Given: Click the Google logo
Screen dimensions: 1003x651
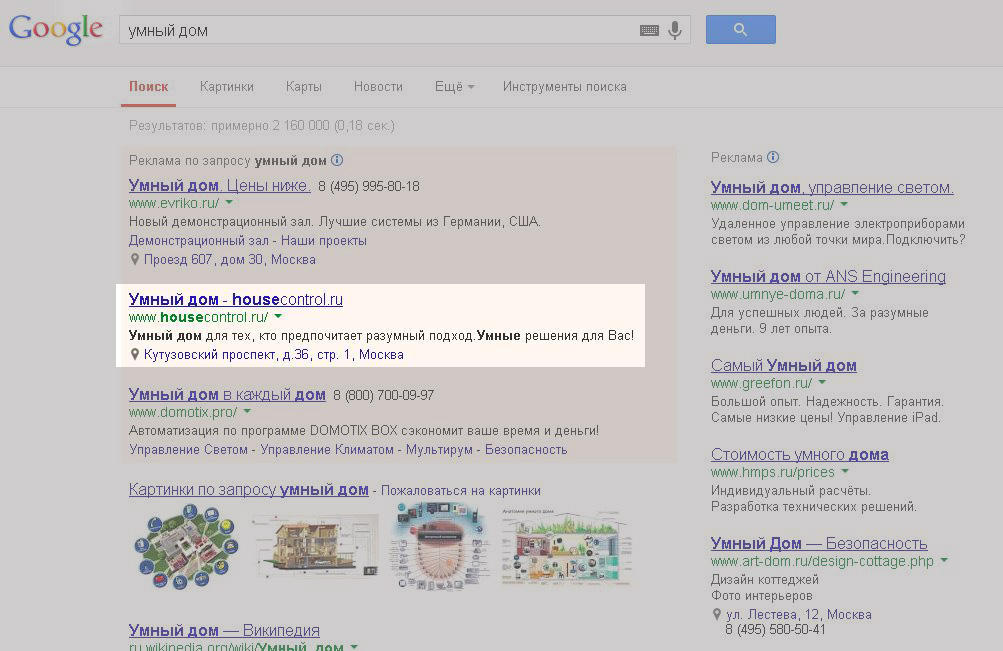Looking at the screenshot, I should coord(56,29).
